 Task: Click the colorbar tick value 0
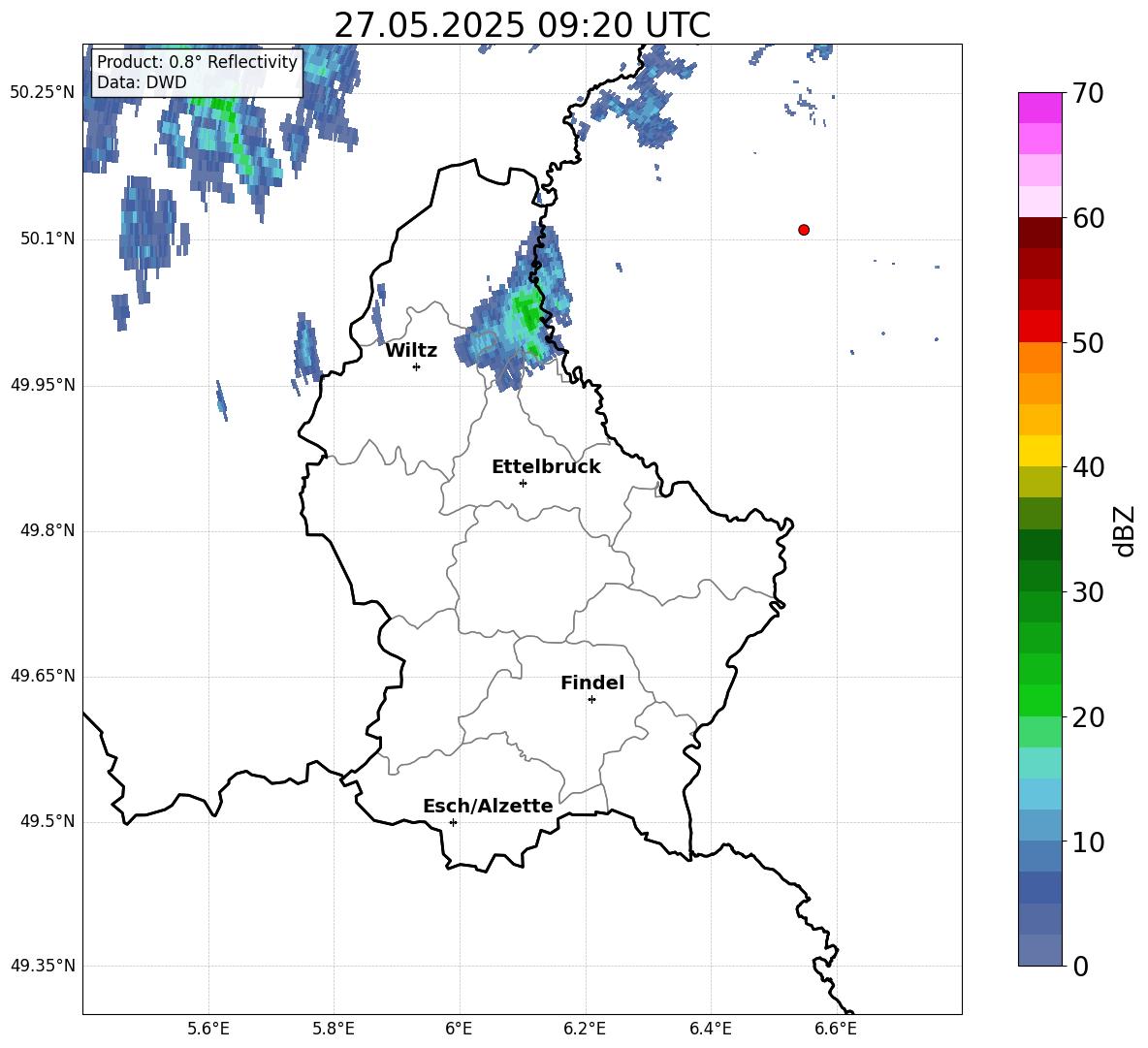1080,966
